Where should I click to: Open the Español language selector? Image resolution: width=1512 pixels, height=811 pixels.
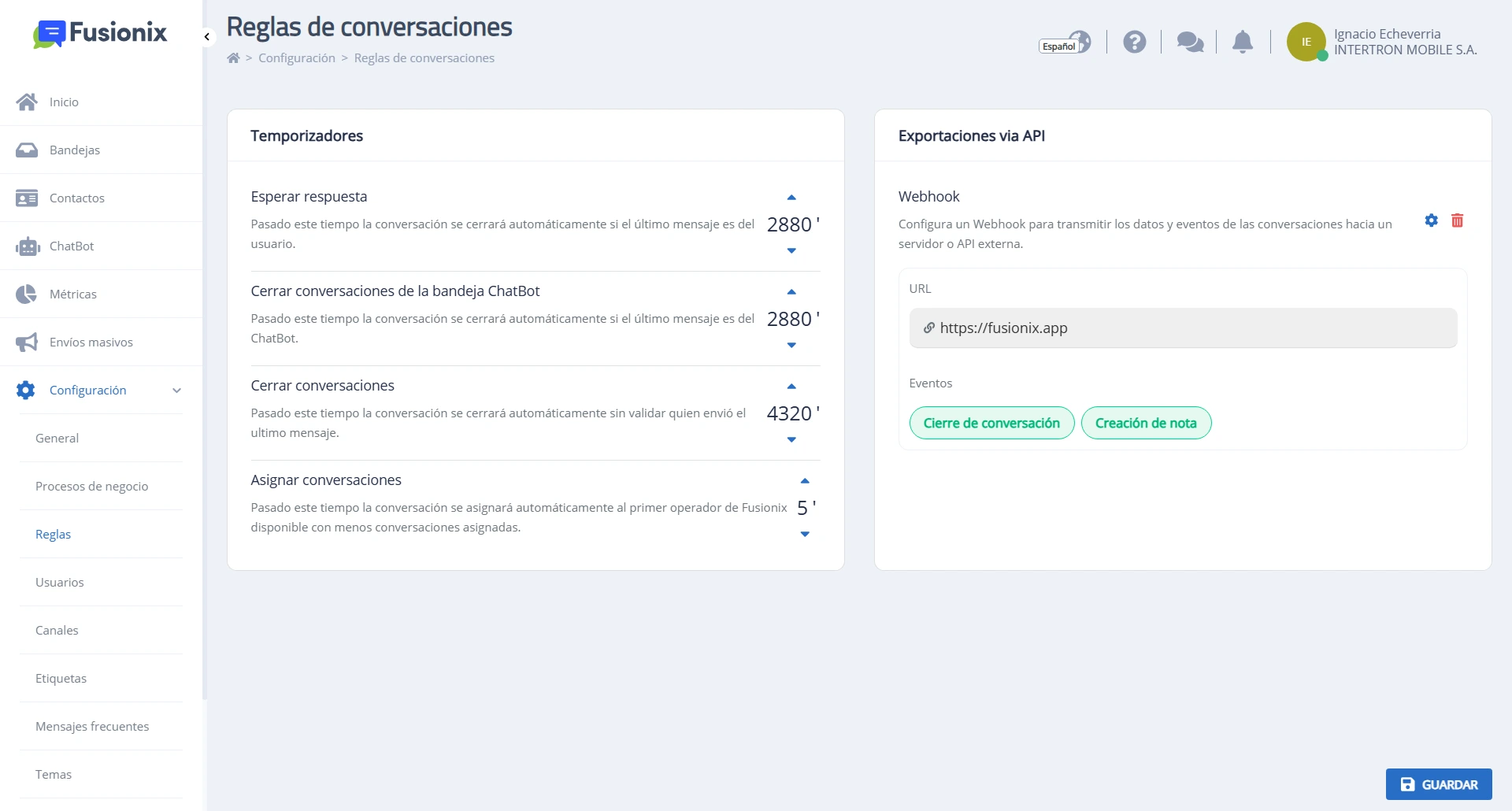1065,43
